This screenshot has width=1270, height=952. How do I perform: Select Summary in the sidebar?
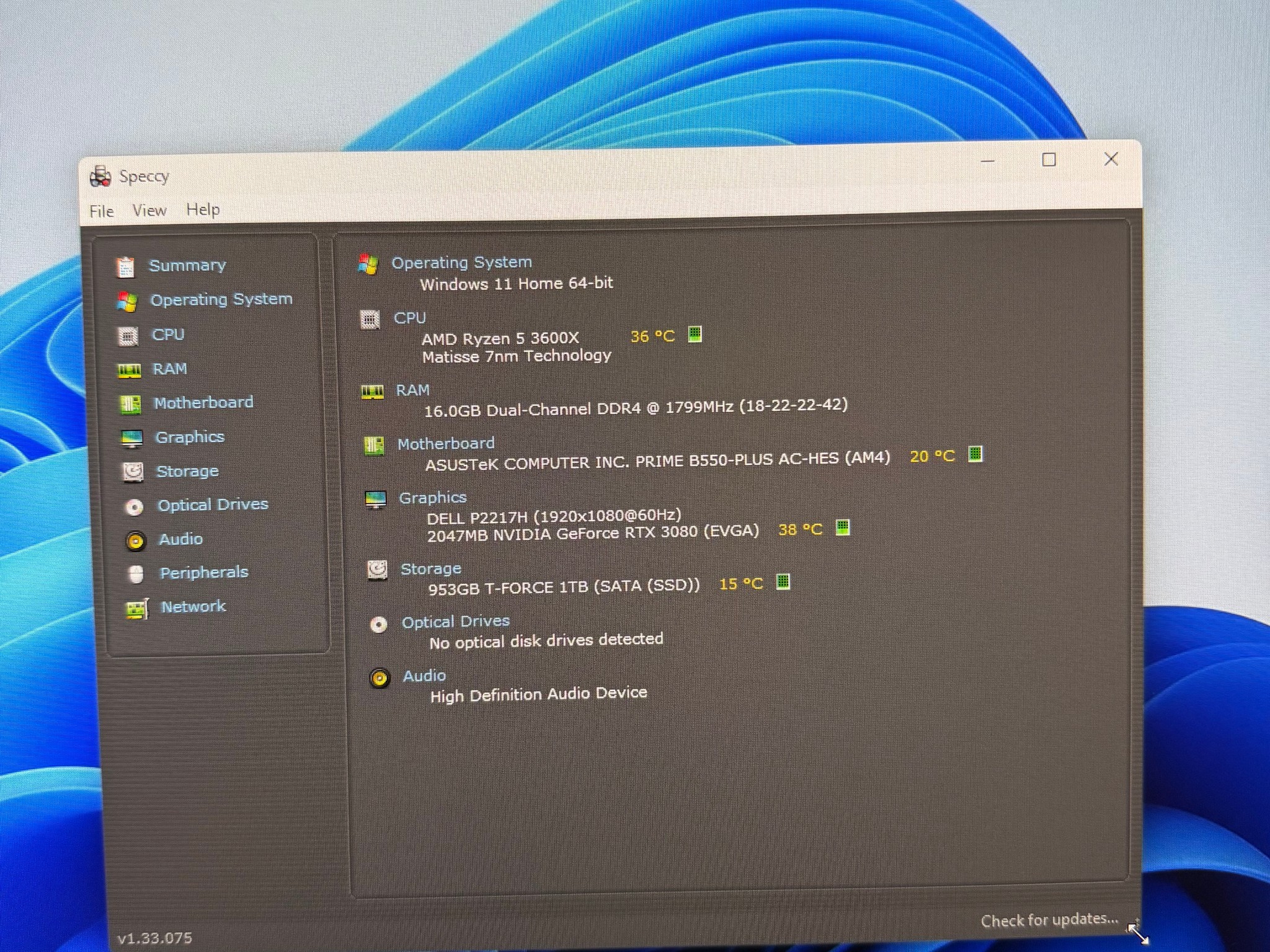(187, 265)
